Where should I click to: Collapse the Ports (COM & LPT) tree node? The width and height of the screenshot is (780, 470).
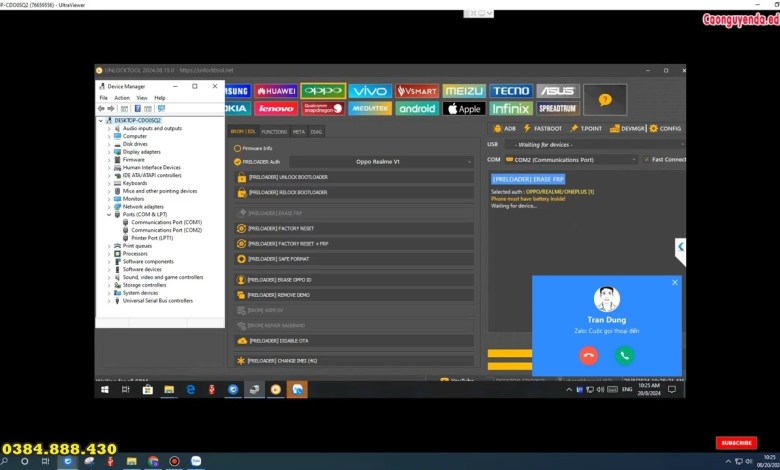[x=110, y=214]
